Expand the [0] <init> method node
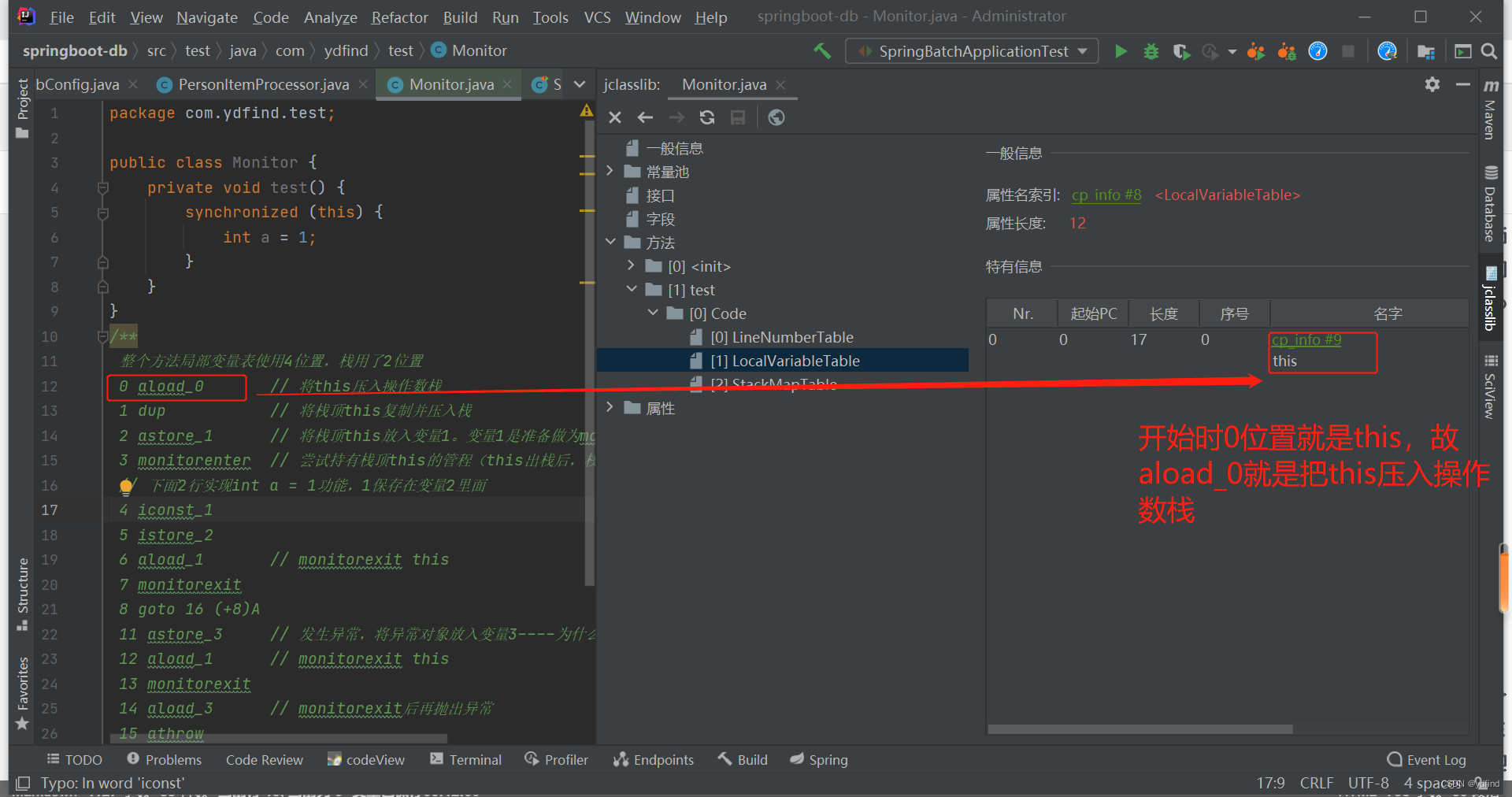This screenshot has width=1512, height=797. click(x=631, y=265)
